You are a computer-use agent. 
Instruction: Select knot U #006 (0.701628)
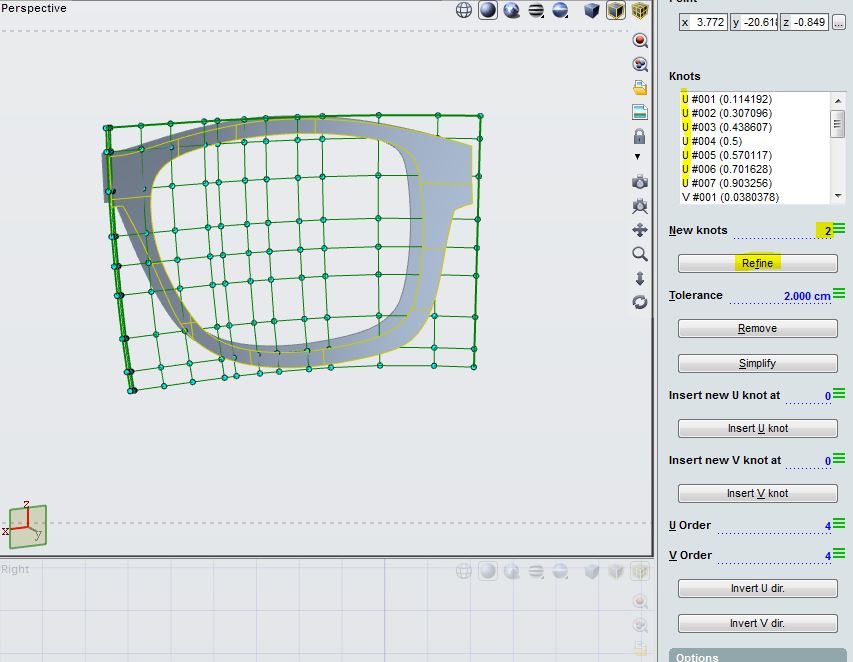[727, 169]
